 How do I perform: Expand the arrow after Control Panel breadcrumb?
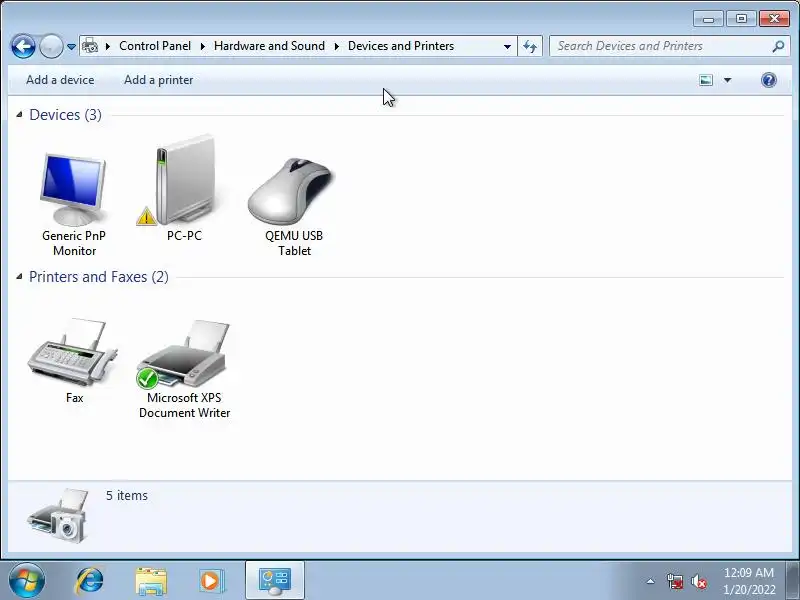[203, 46]
